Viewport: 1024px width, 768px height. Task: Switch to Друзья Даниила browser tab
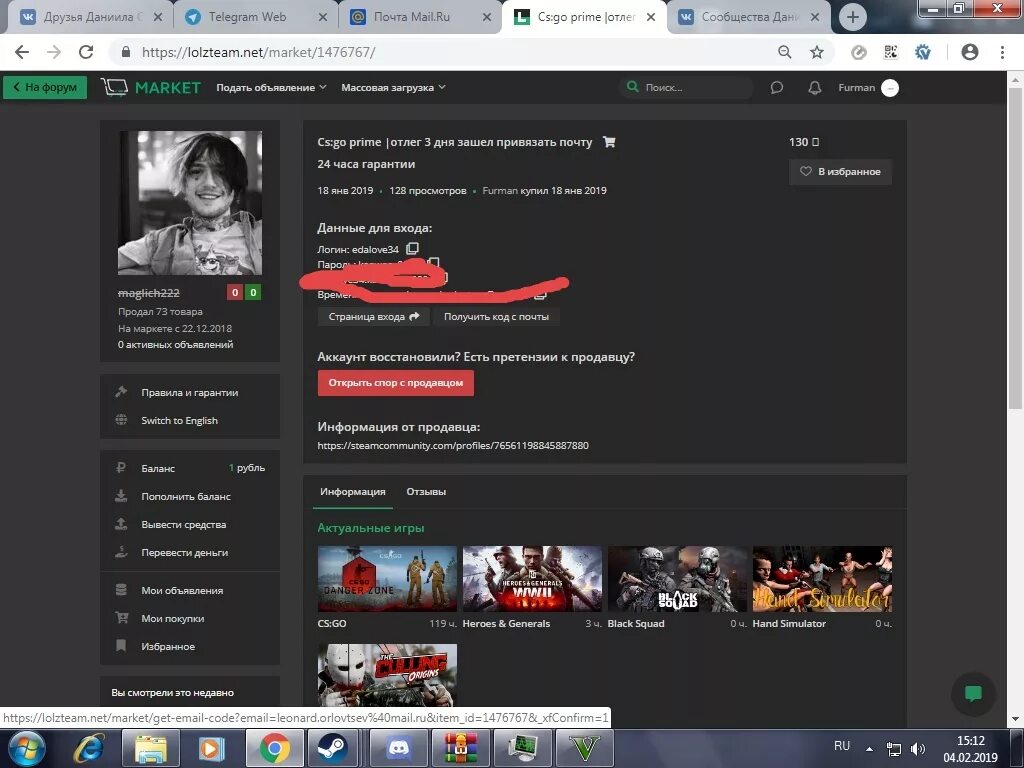pyautogui.click(x=91, y=17)
